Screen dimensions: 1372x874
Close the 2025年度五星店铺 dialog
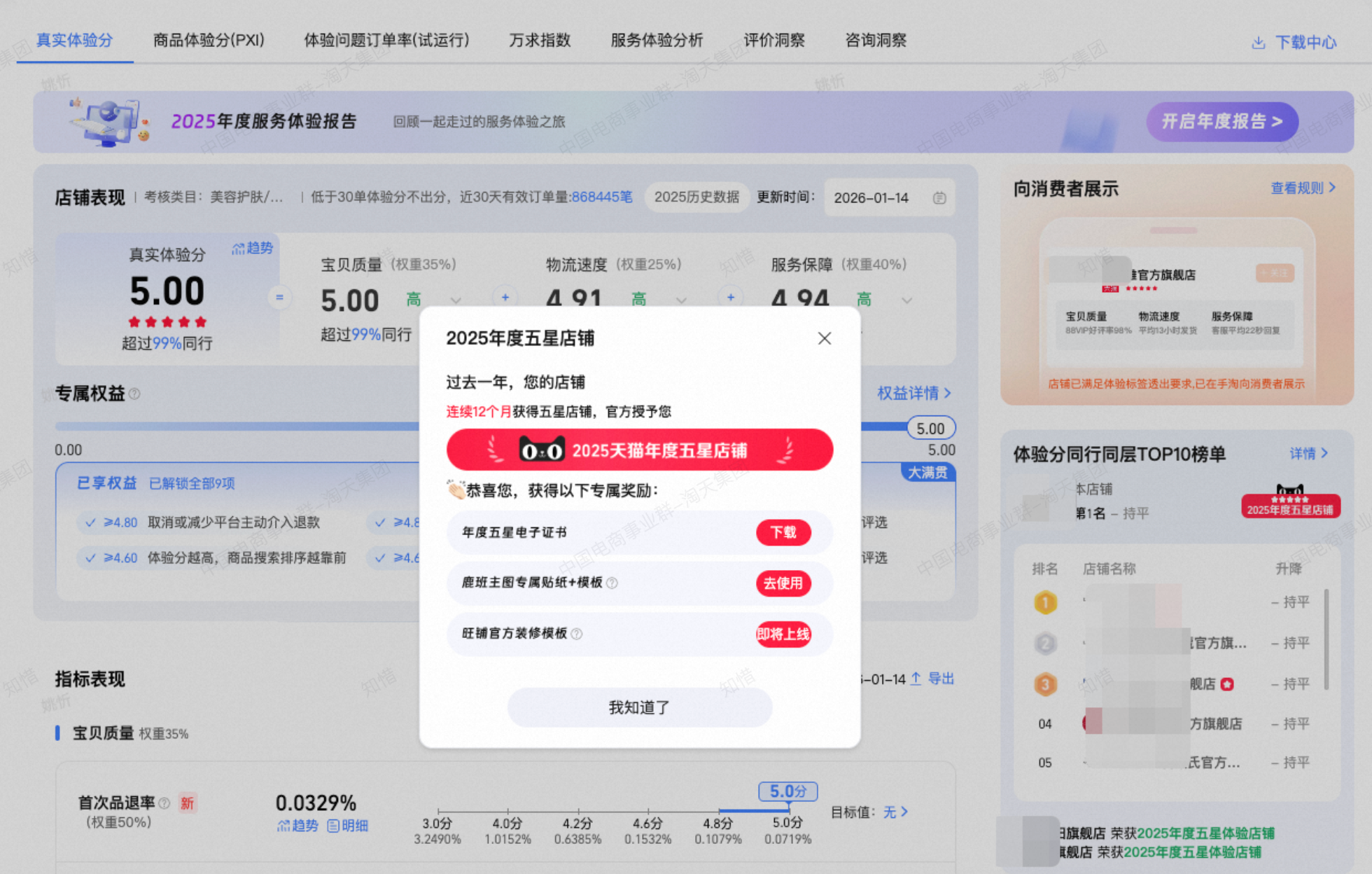click(825, 338)
